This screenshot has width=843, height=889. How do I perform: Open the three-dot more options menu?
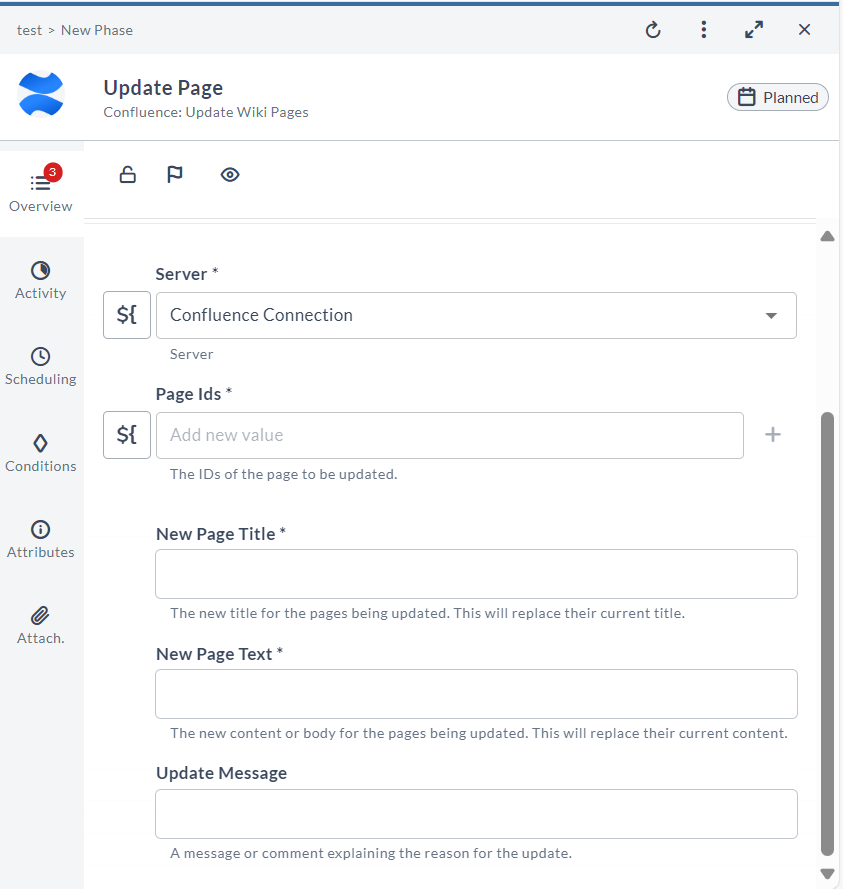704,29
